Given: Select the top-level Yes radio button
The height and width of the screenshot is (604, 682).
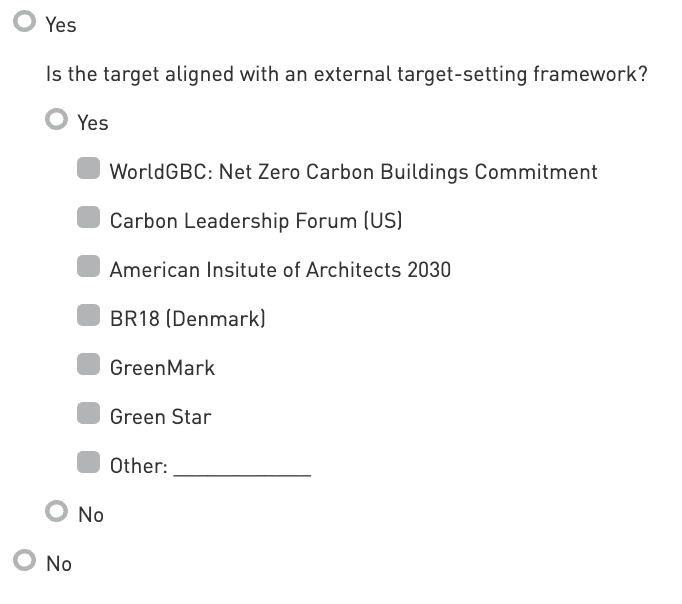Looking at the screenshot, I should tap(26, 23).
